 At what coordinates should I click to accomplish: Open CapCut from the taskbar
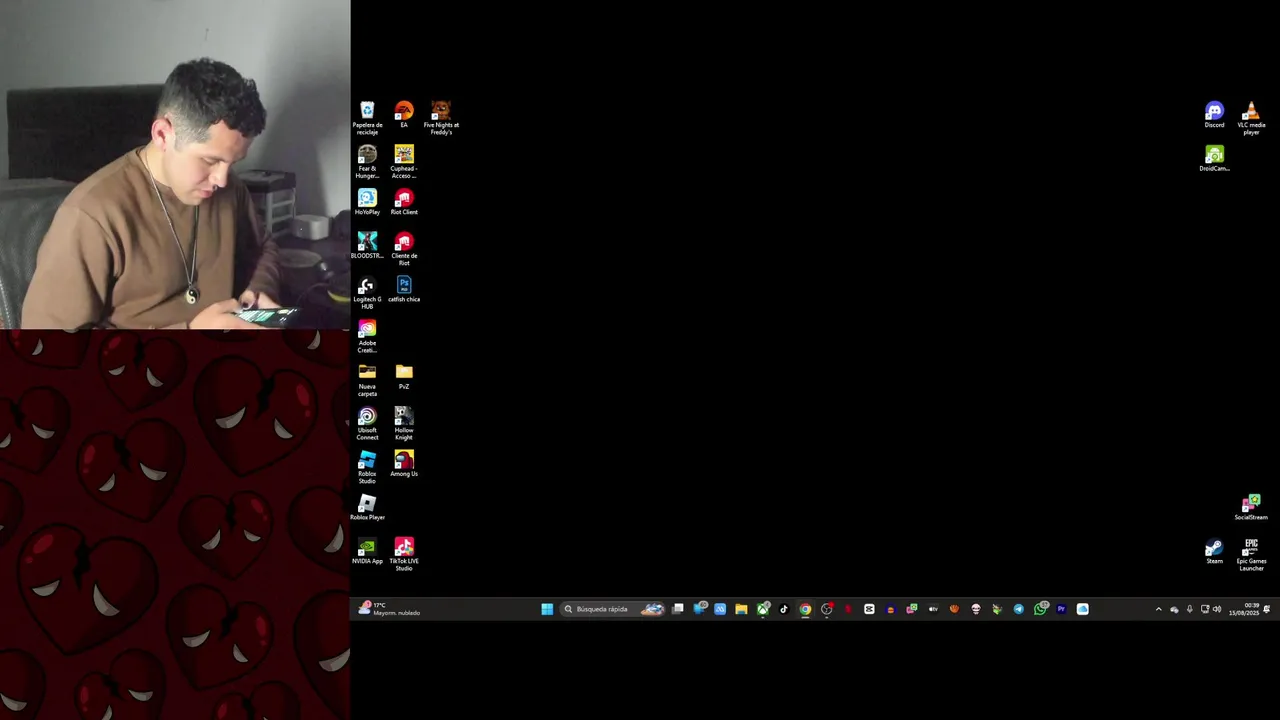(869, 609)
